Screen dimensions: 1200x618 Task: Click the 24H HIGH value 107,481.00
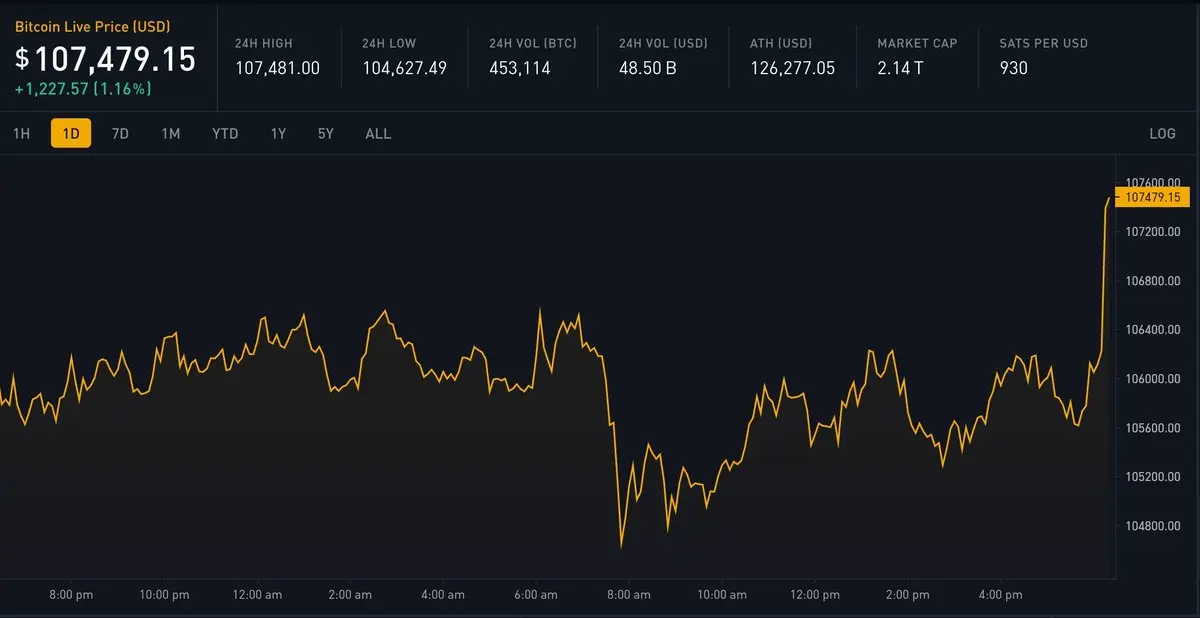[x=277, y=68]
